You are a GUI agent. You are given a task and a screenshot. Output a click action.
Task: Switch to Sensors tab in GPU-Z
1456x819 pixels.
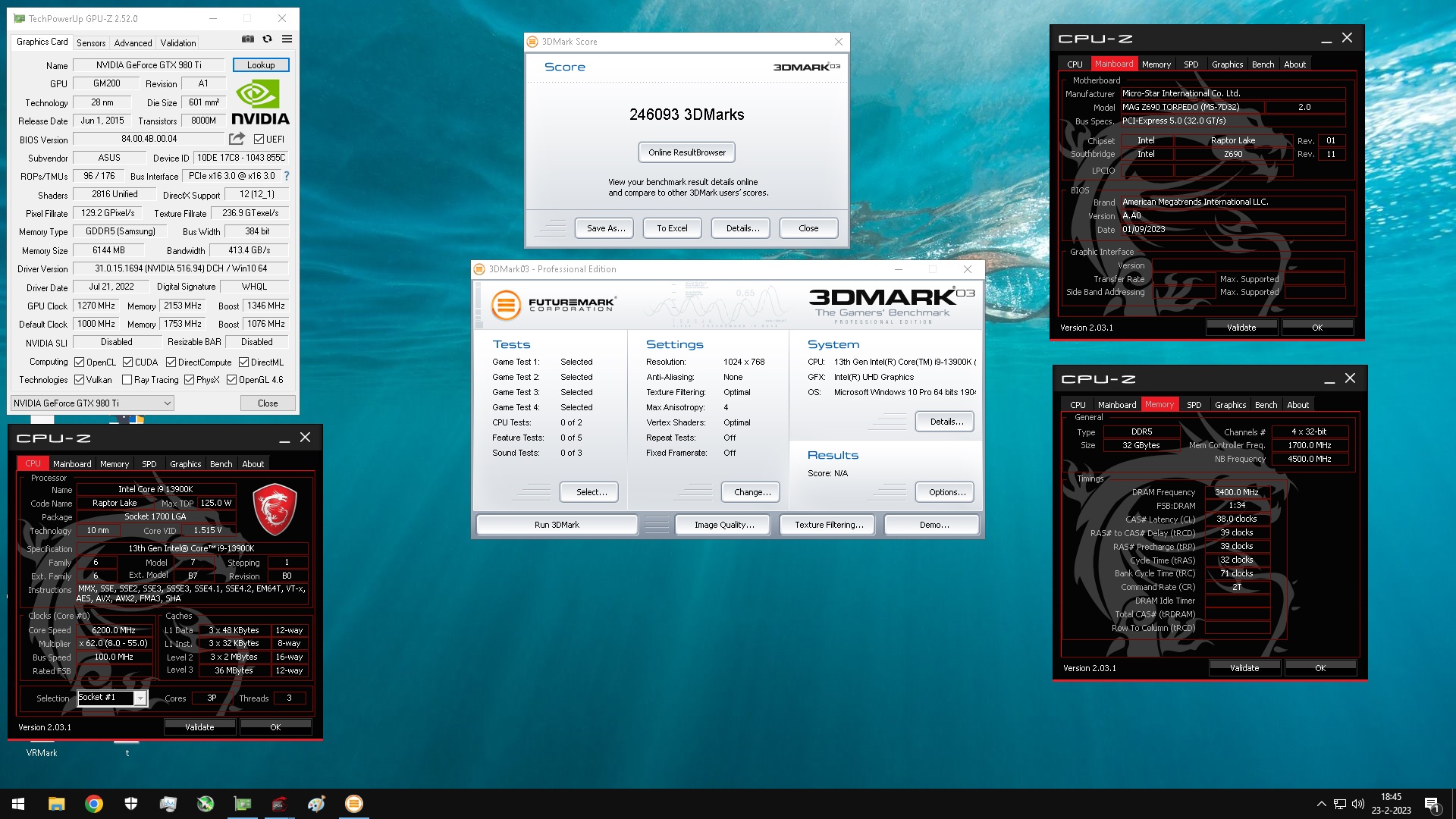(91, 42)
